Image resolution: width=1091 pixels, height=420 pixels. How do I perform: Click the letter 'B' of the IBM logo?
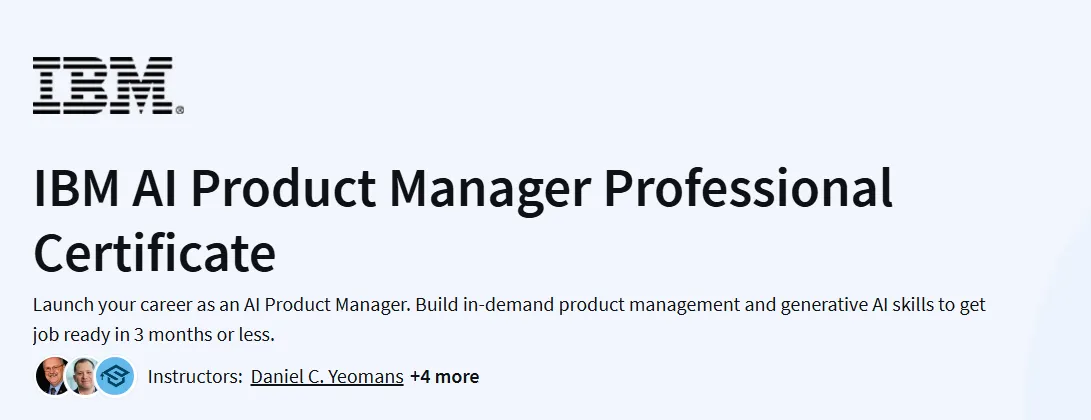click(93, 86)
